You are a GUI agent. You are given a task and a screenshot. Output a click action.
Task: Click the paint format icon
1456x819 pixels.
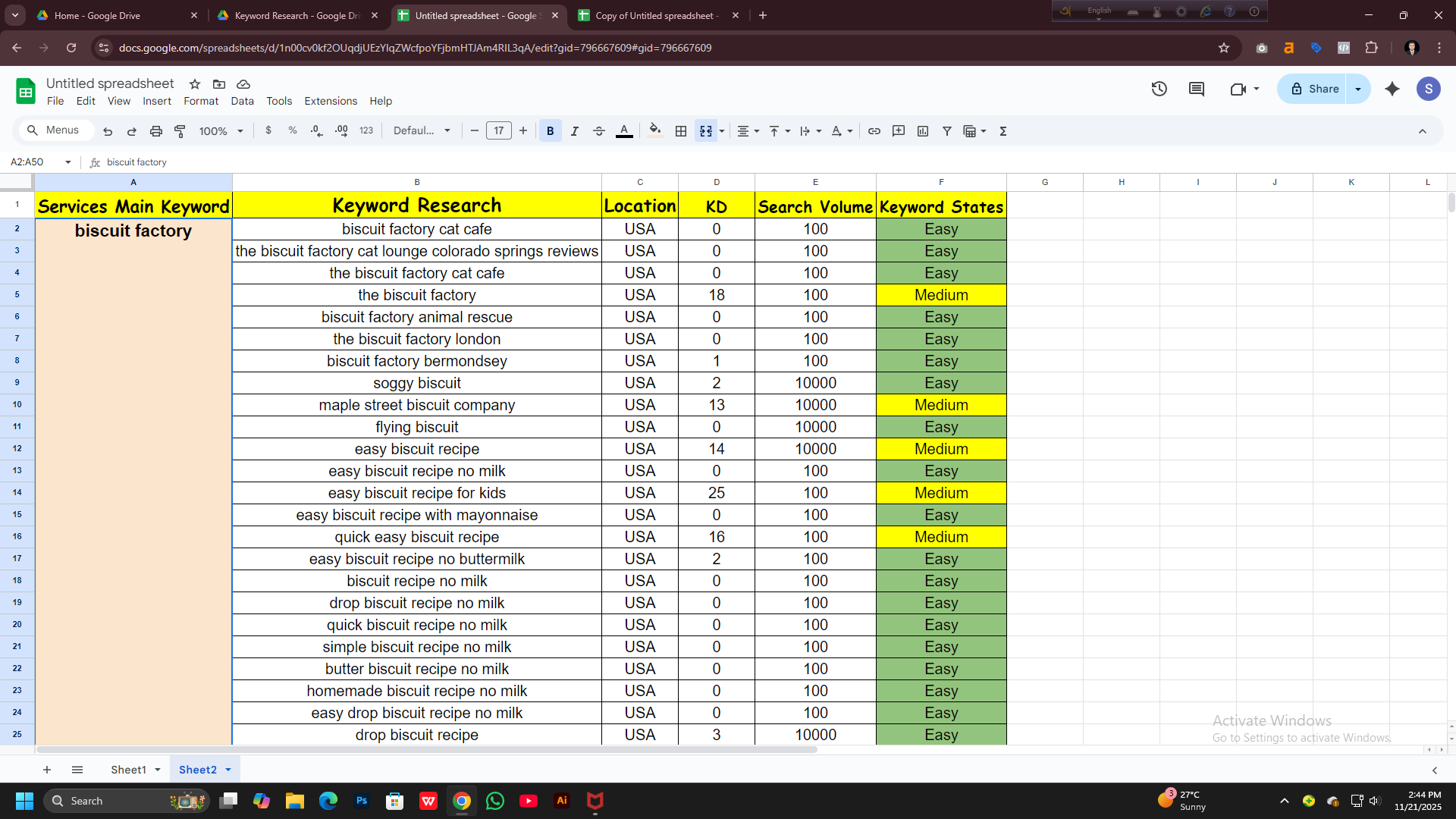[x=180, y=131]
